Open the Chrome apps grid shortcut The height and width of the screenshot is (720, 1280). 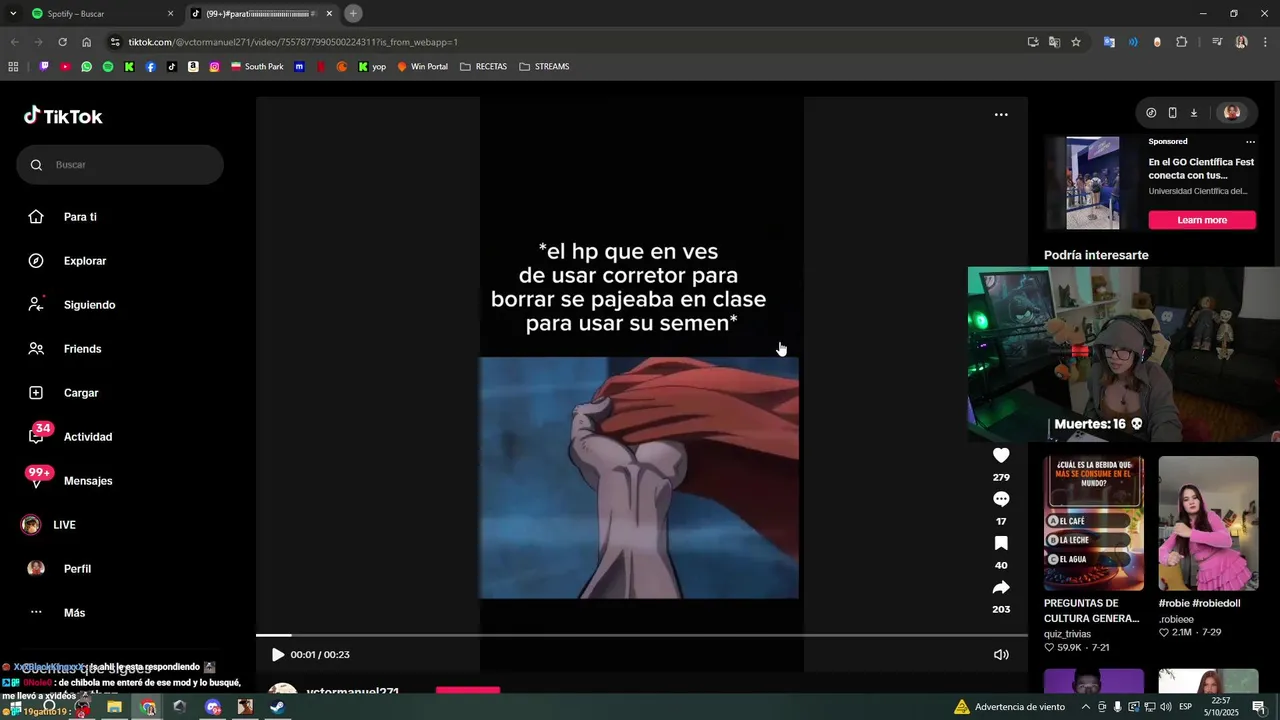click(13, 67)
